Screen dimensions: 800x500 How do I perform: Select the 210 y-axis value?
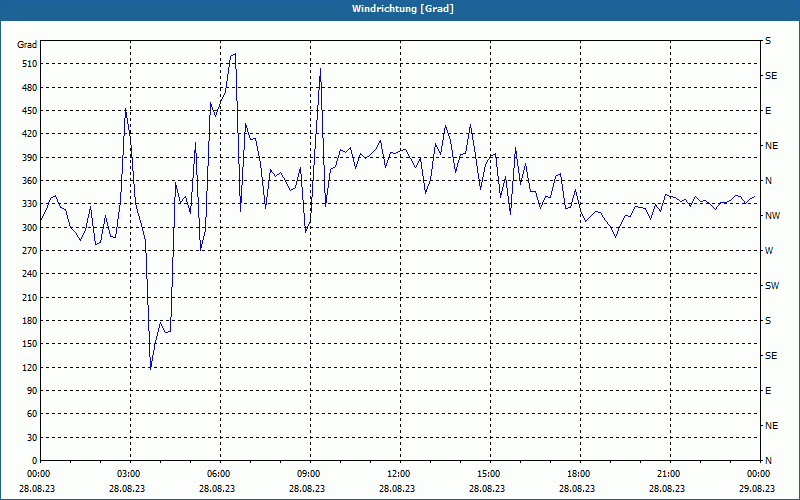tap(30, 297)
